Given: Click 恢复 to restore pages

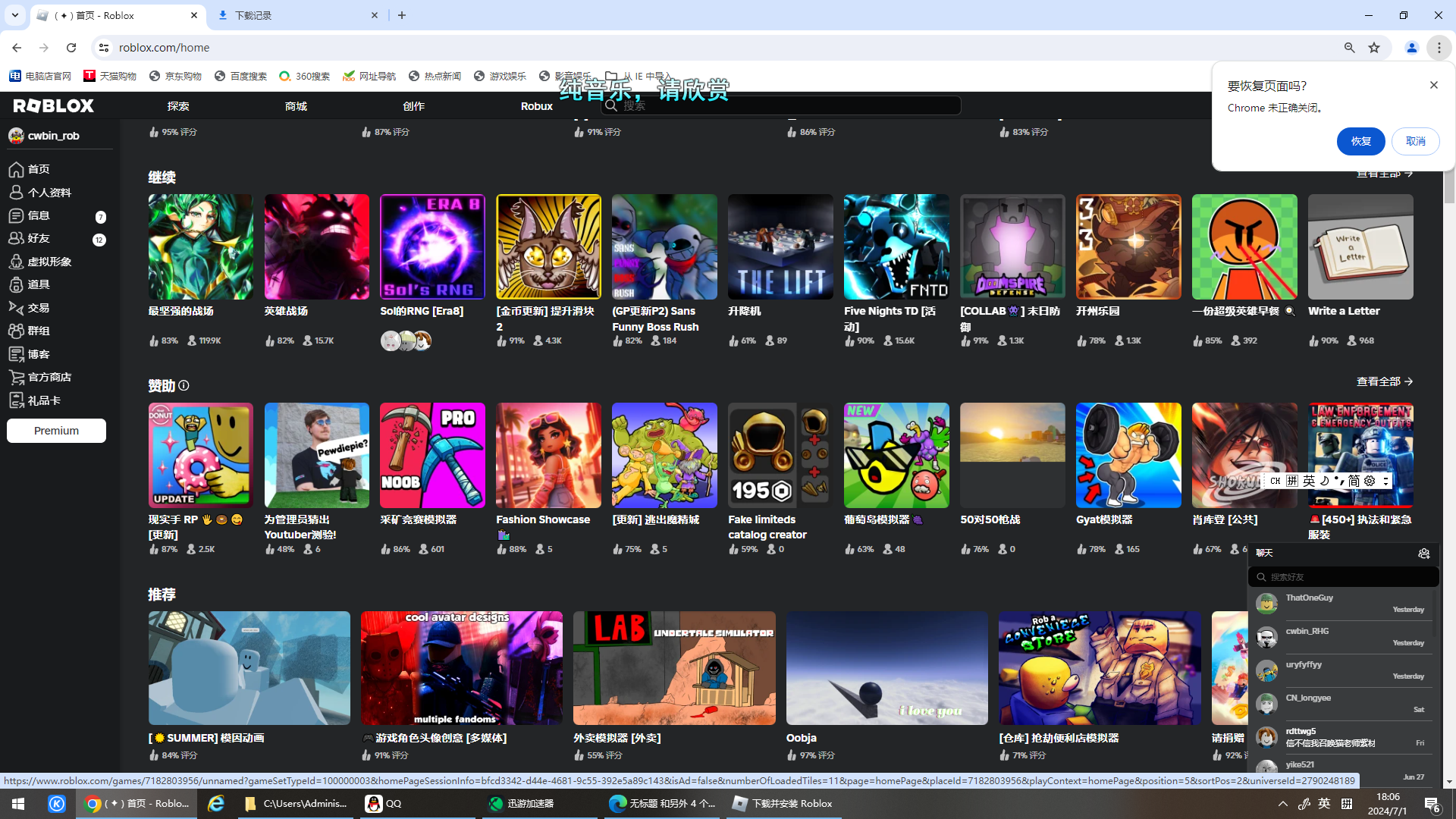Looking at the screenshot, I should point(1360,142).
